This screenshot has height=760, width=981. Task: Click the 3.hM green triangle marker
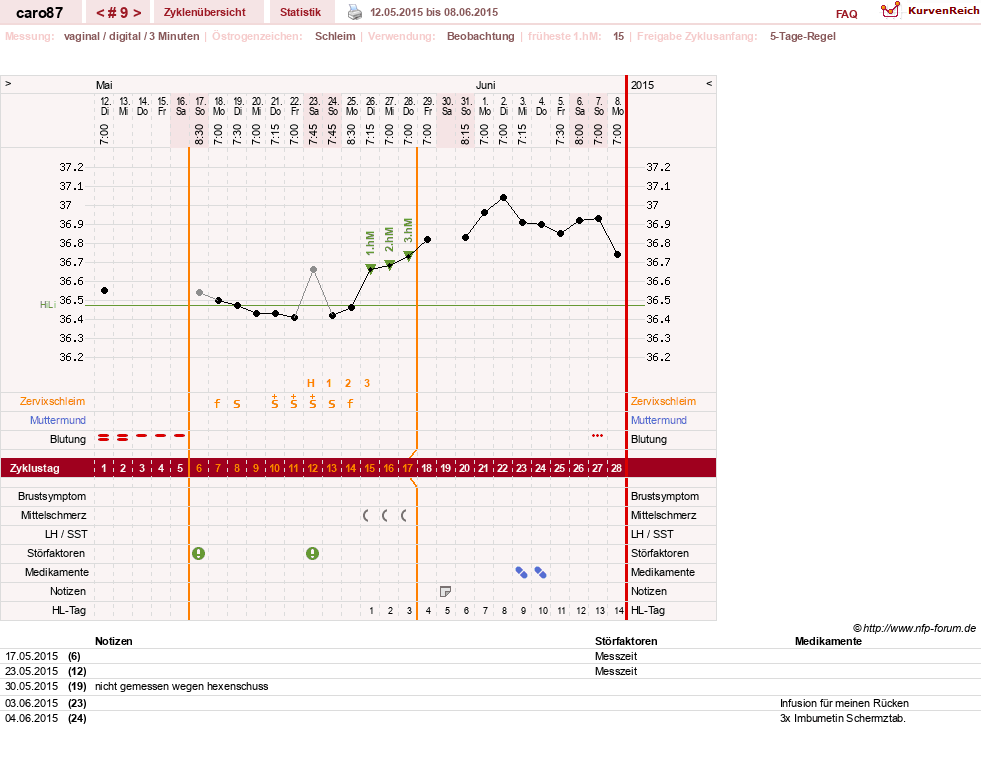[409, 256]
